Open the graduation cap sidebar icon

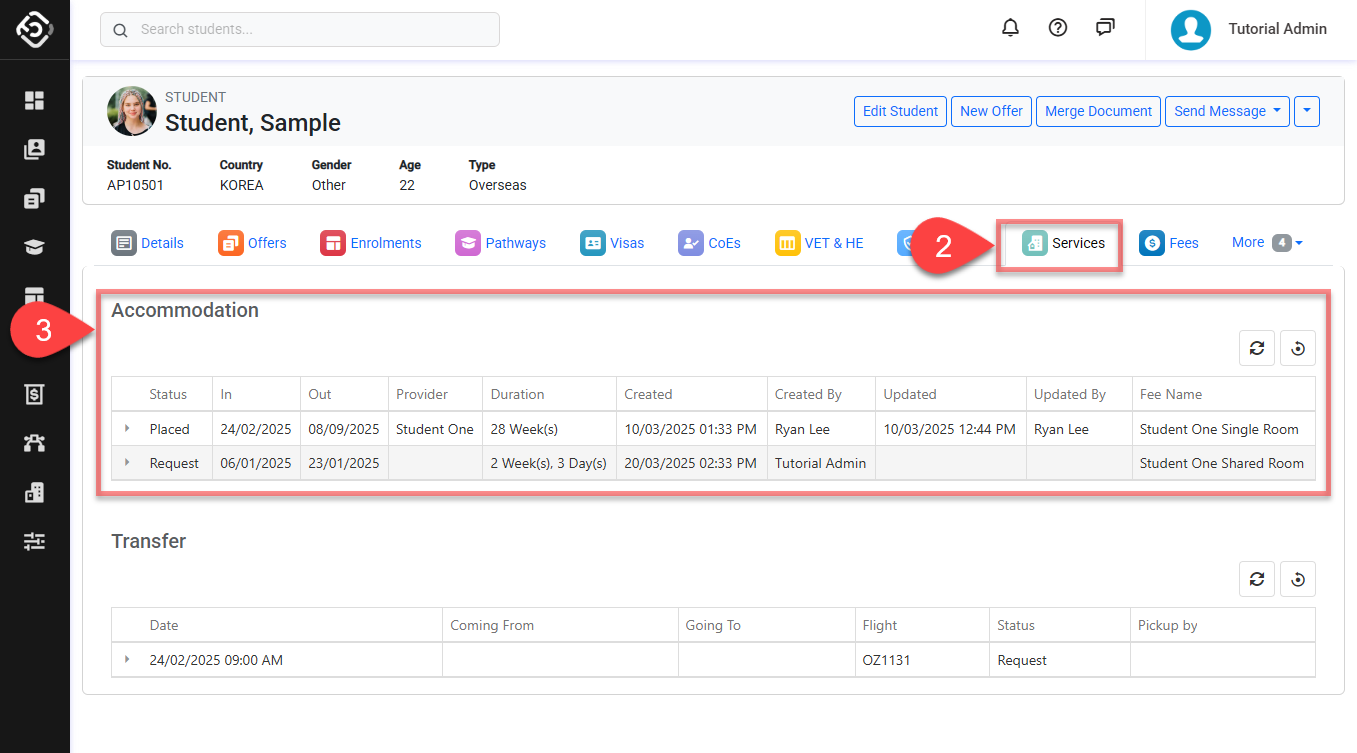35,247
